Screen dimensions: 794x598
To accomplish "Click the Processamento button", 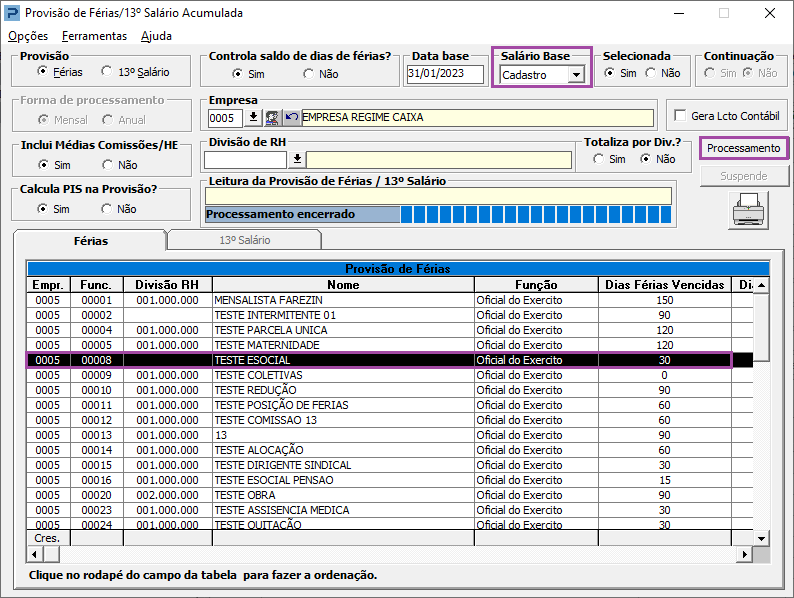I will coord(743,148).
